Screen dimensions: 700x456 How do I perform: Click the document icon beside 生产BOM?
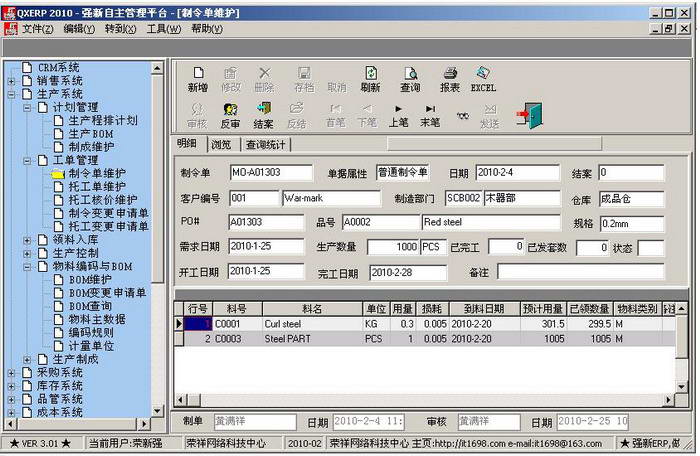click(x=58, y=134)
